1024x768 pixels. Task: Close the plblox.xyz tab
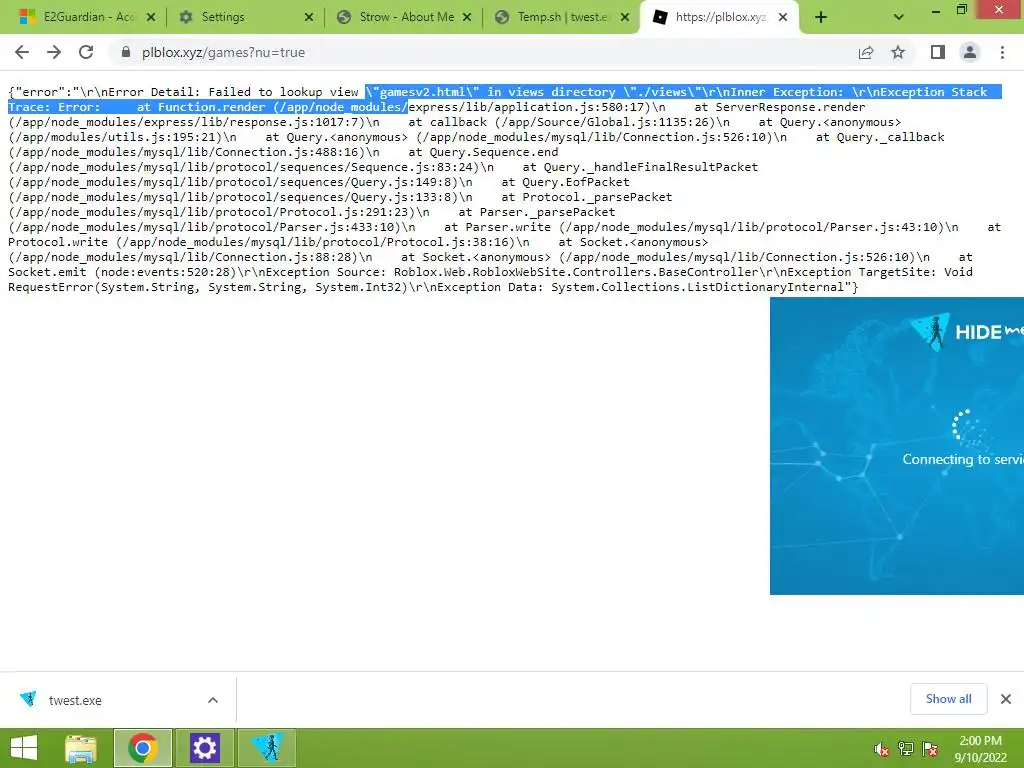pos(783,18)
